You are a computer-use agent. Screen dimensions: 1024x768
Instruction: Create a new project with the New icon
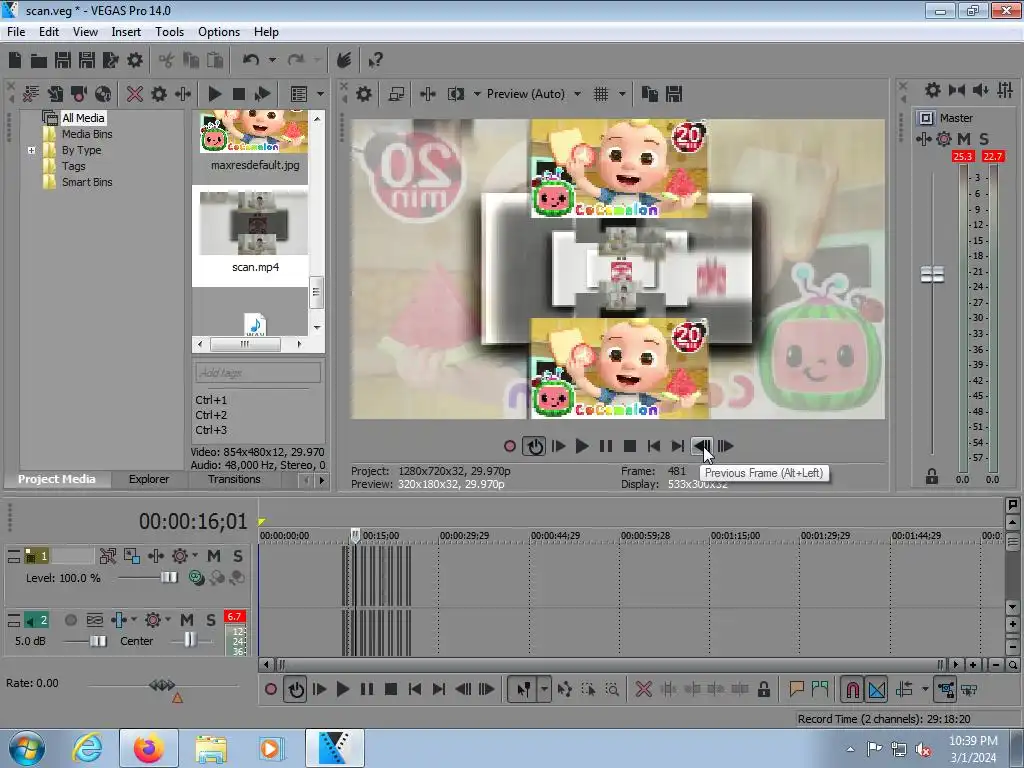tap(14, 60)
